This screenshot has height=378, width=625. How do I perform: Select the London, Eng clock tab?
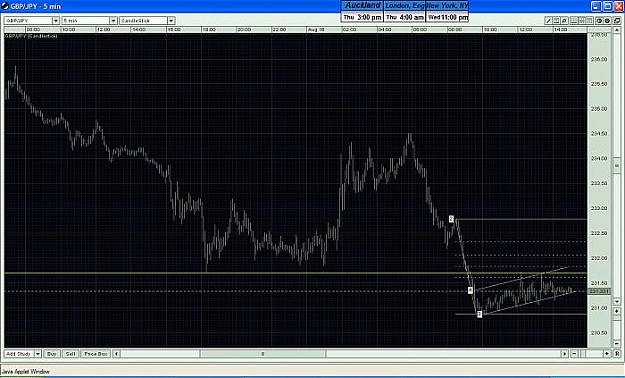(x=405, y=6)
